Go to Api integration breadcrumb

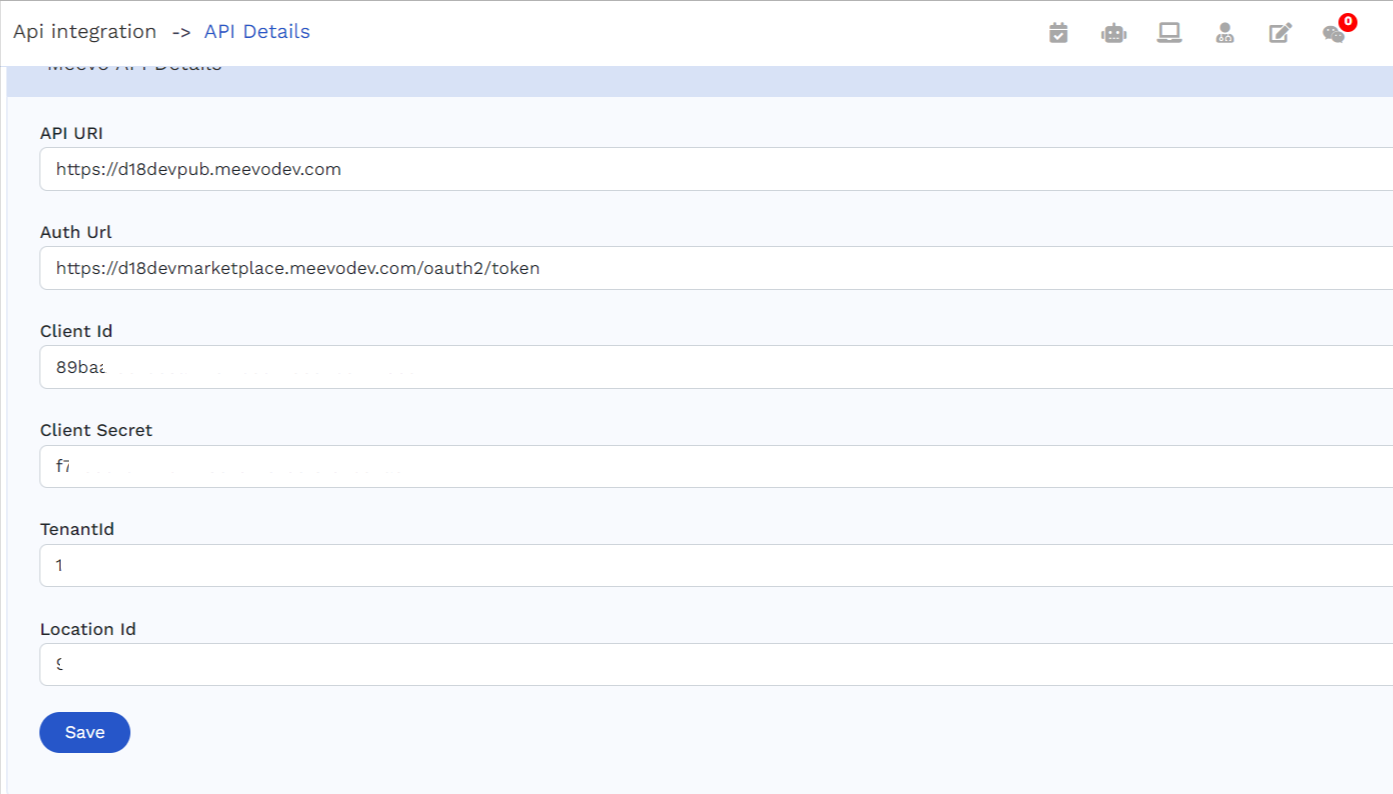pos(85,32)
